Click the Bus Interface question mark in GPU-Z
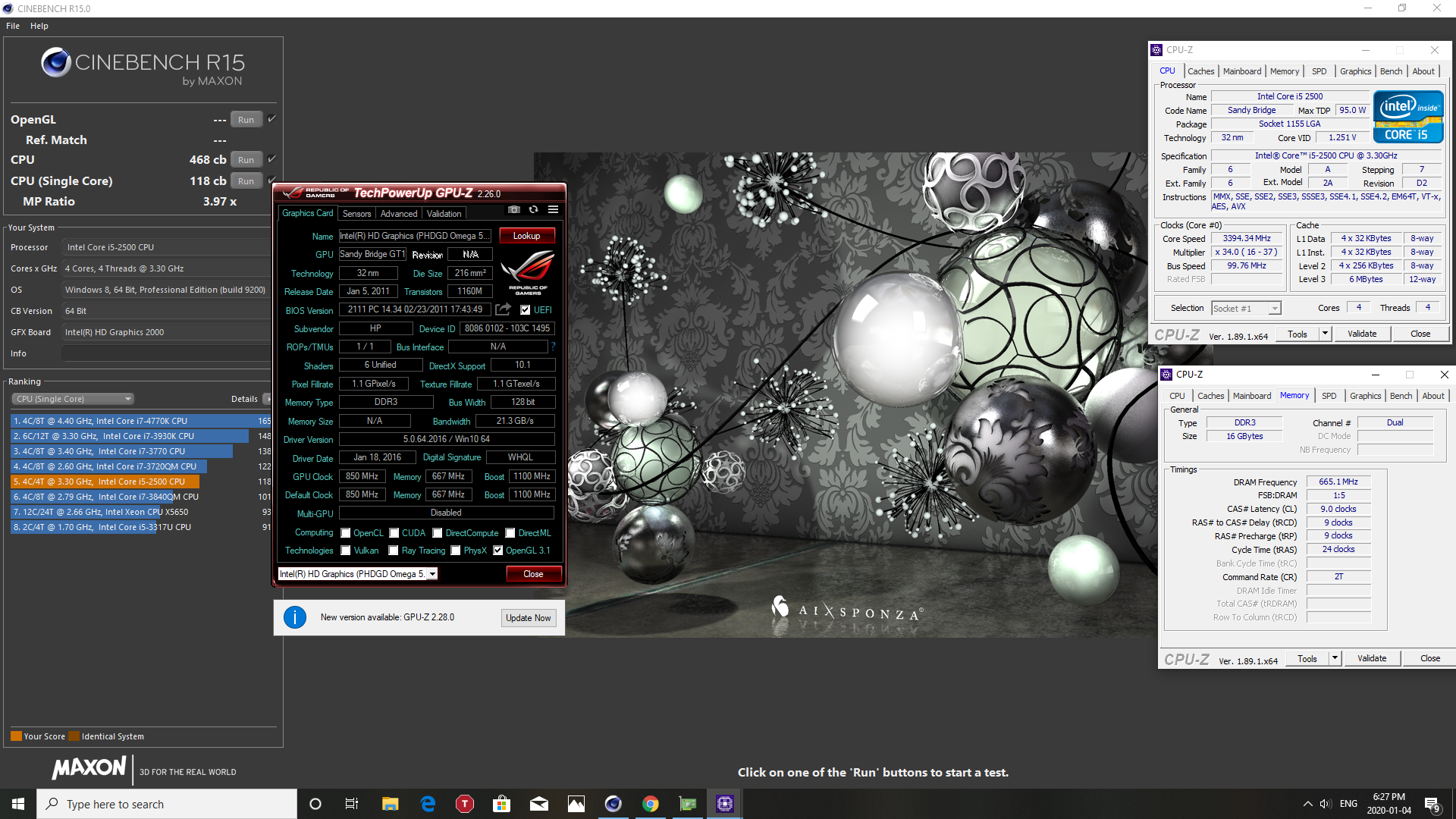 click(x=553, y=347)
